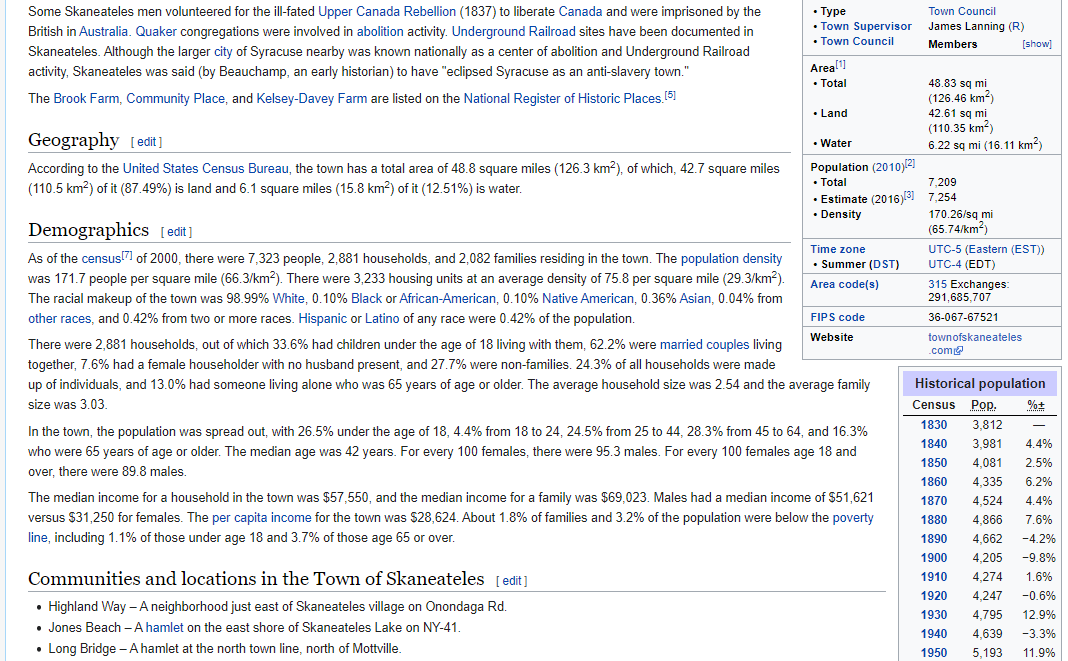Open the Black racial category link
The image size is (1068, 661).
click(366, 298)
